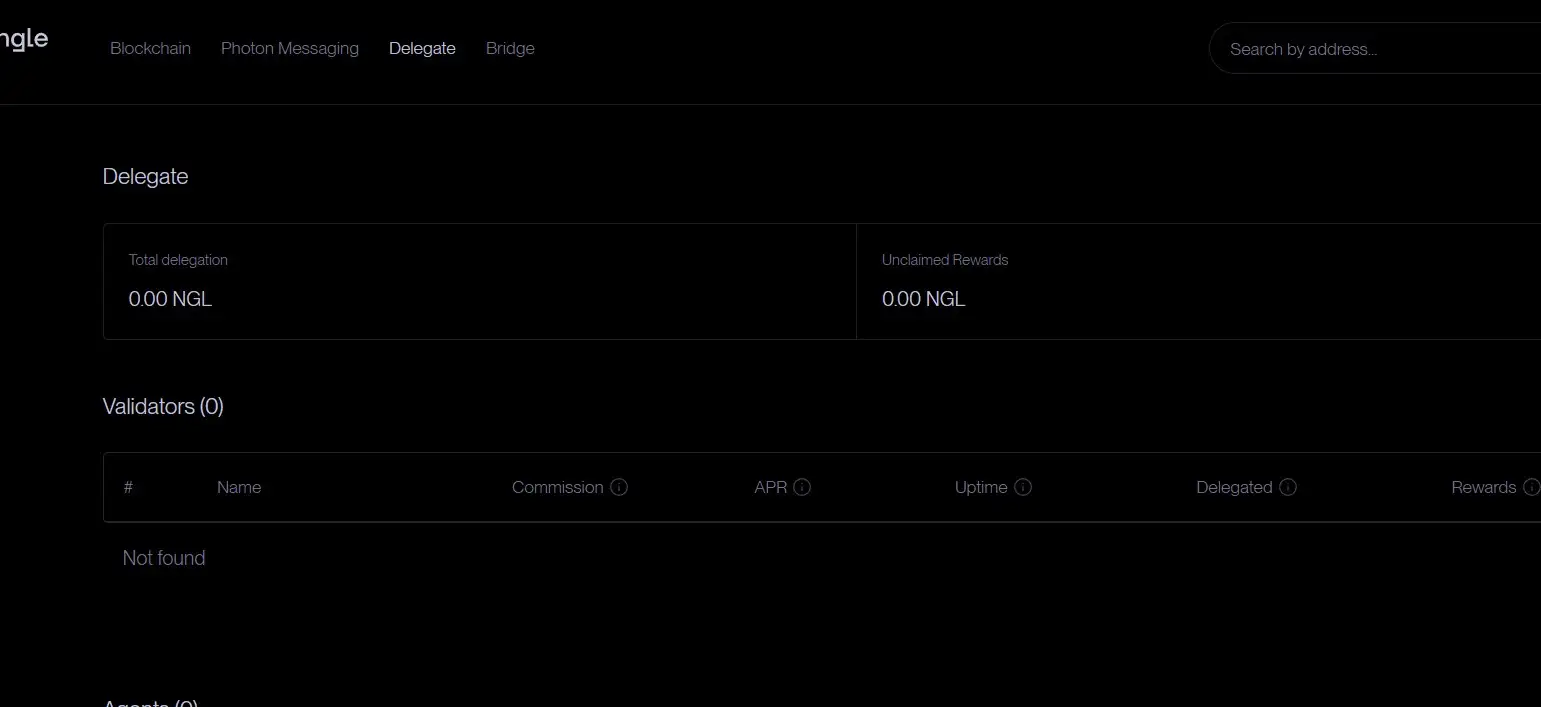
Task: Click the APR info icon
Action: (x=802, y=487)
